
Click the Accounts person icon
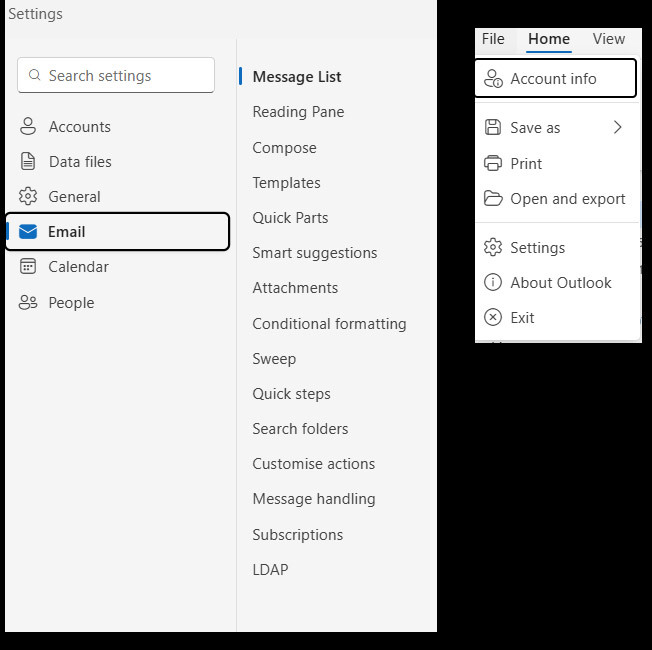[28, 126]
